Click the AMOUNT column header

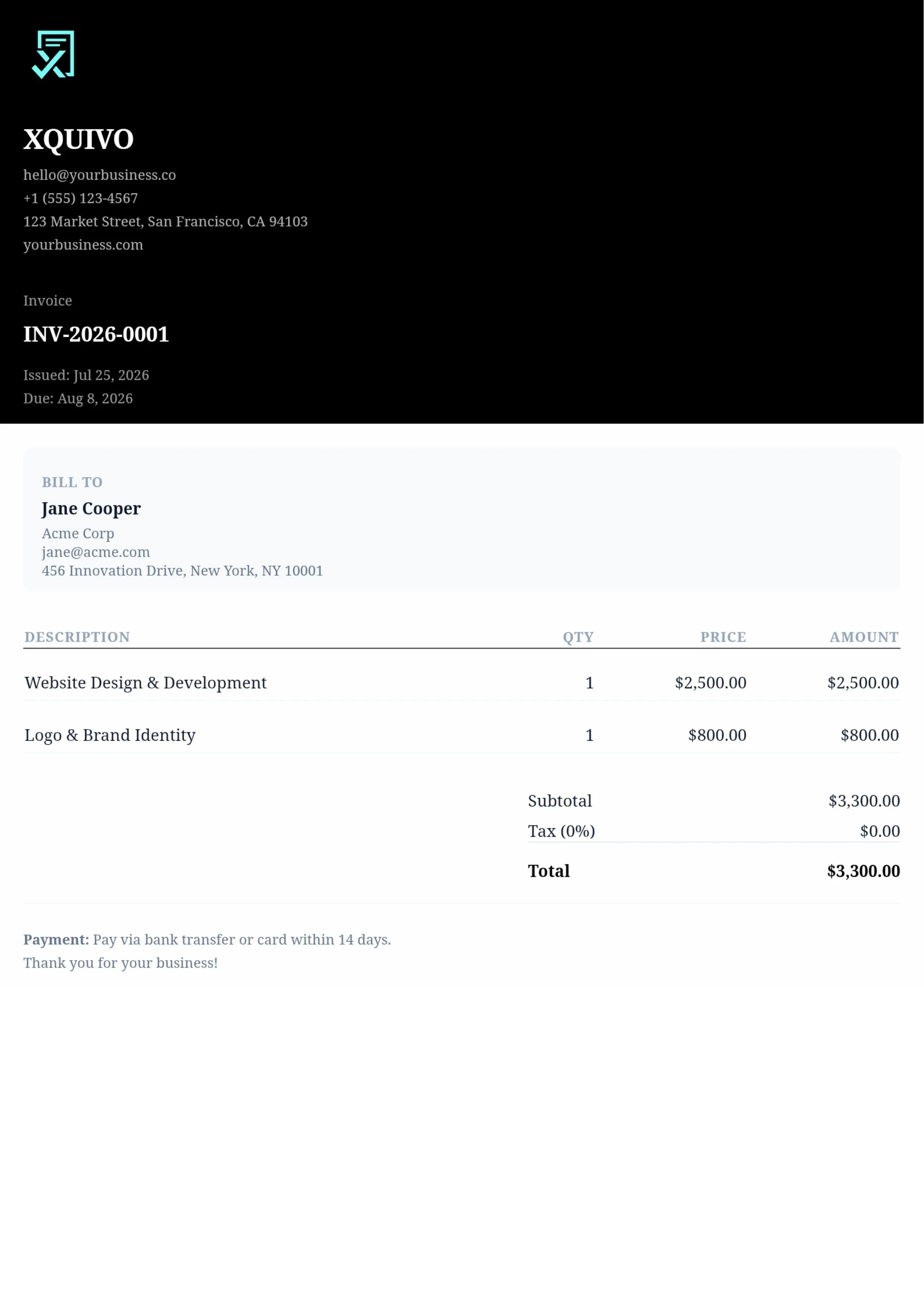coord(864,637)
